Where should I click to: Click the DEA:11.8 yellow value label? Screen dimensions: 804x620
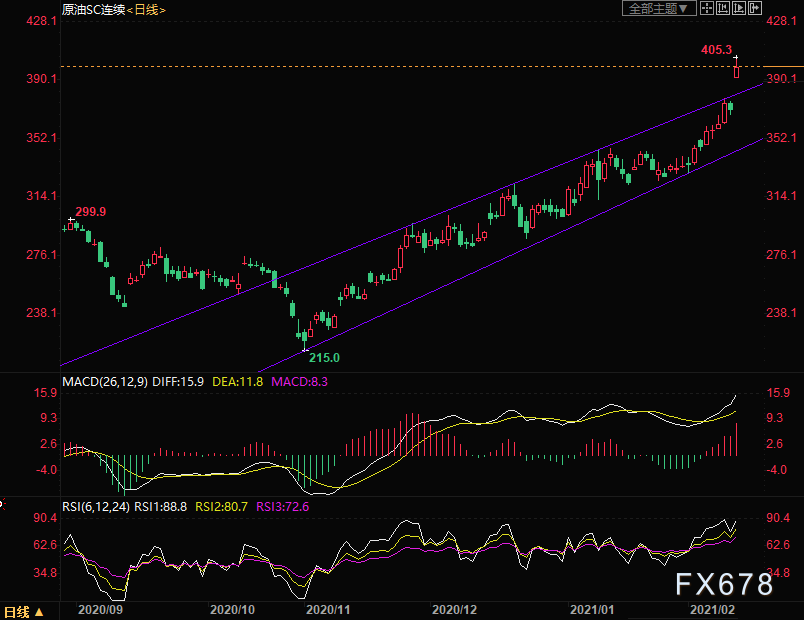[x=237, y=382]
